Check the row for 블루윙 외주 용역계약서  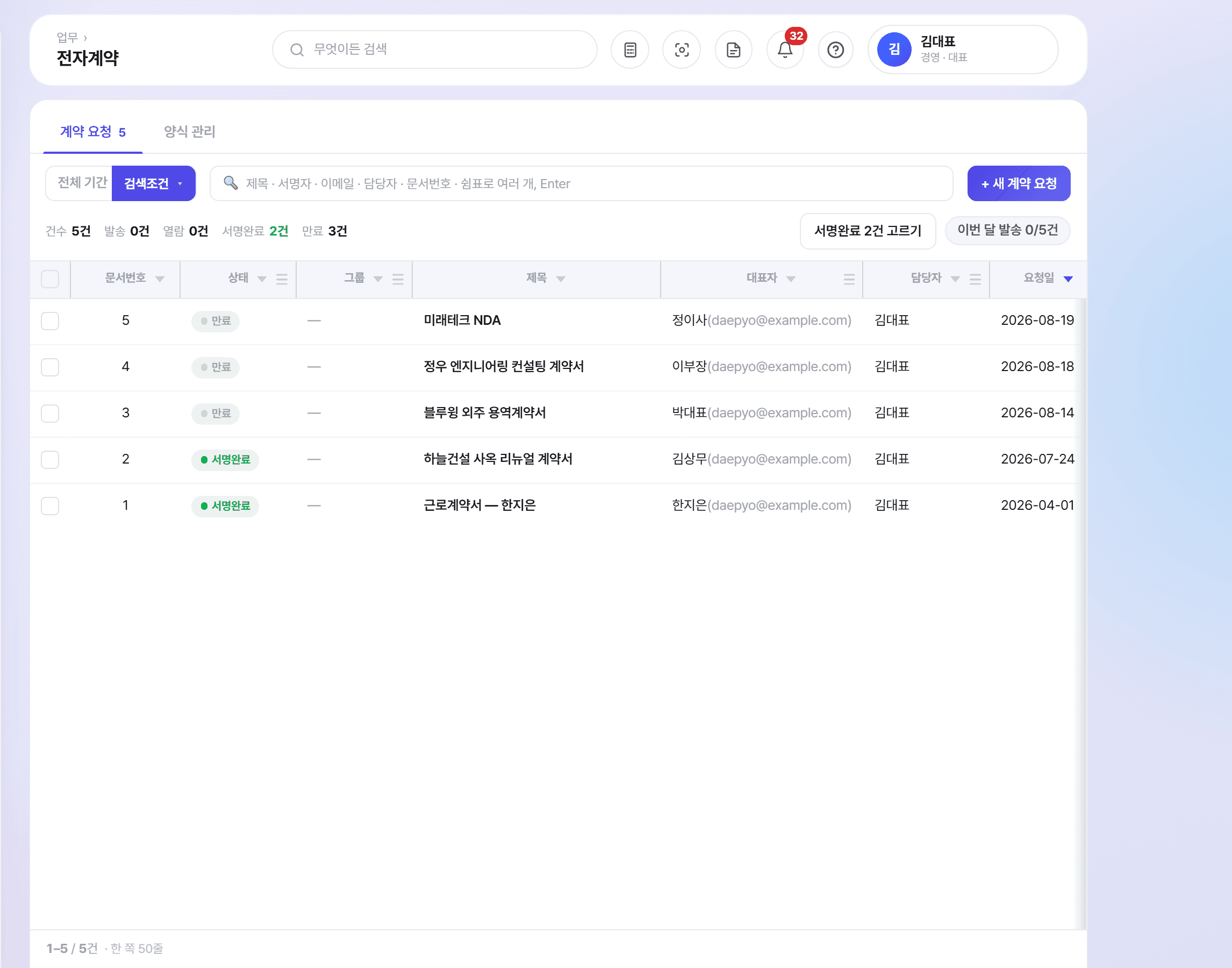pyautogui.click(x=50, y=413)
